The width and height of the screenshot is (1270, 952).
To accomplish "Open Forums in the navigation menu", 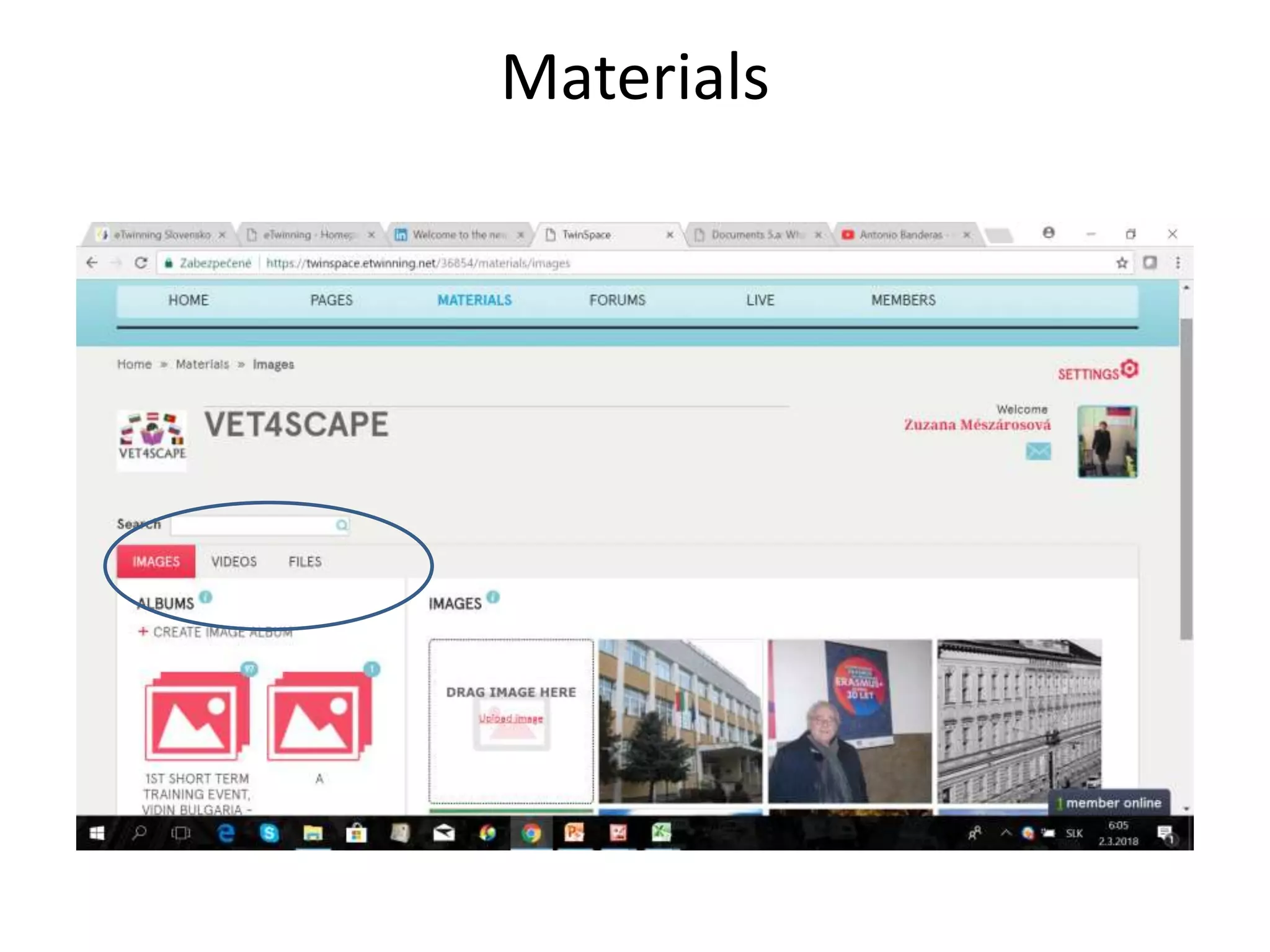I will coord(617,301).
